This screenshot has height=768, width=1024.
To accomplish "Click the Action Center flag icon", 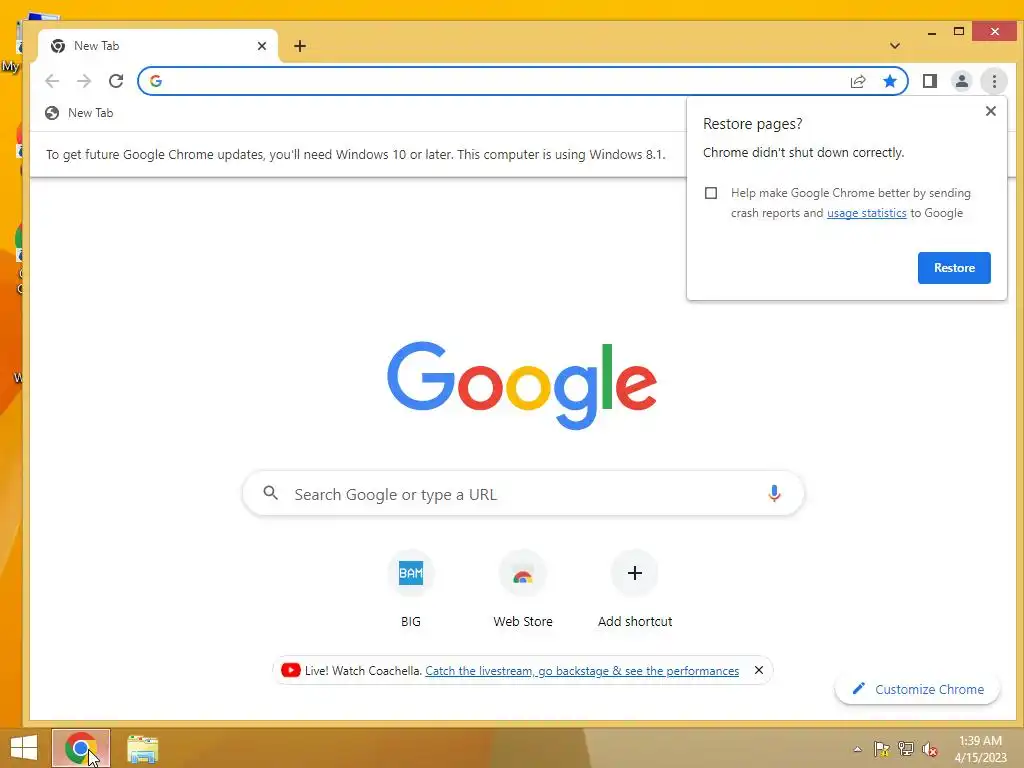I will point(882,749).
